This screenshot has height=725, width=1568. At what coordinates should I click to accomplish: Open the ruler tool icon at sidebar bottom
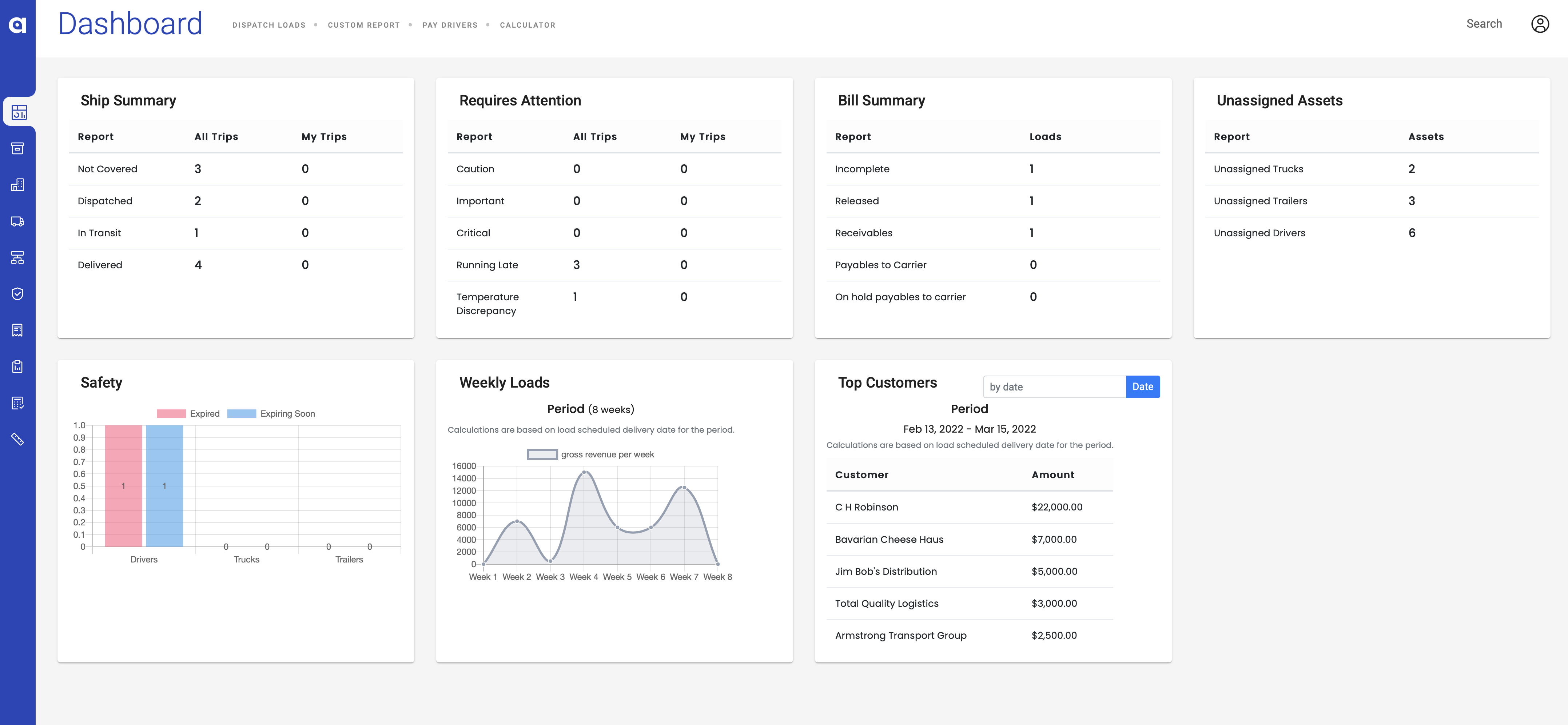[18, 439]
